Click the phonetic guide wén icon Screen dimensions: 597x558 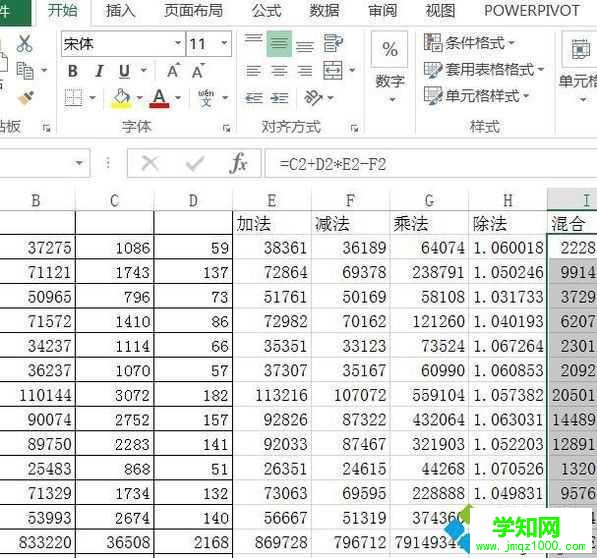[206, 98]
